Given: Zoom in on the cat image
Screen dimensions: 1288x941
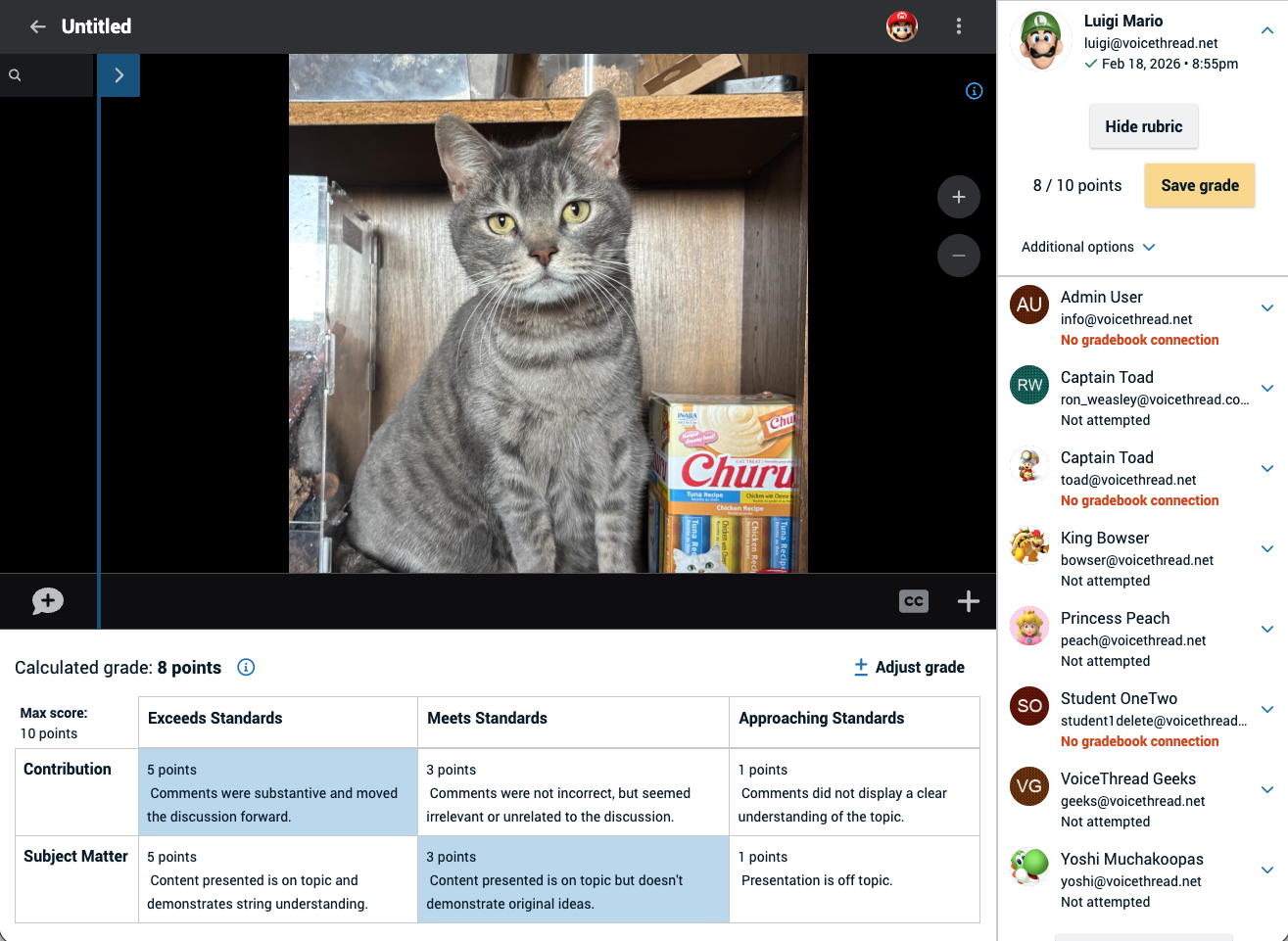Looking at the screenshot, I should tap(958, 197).
